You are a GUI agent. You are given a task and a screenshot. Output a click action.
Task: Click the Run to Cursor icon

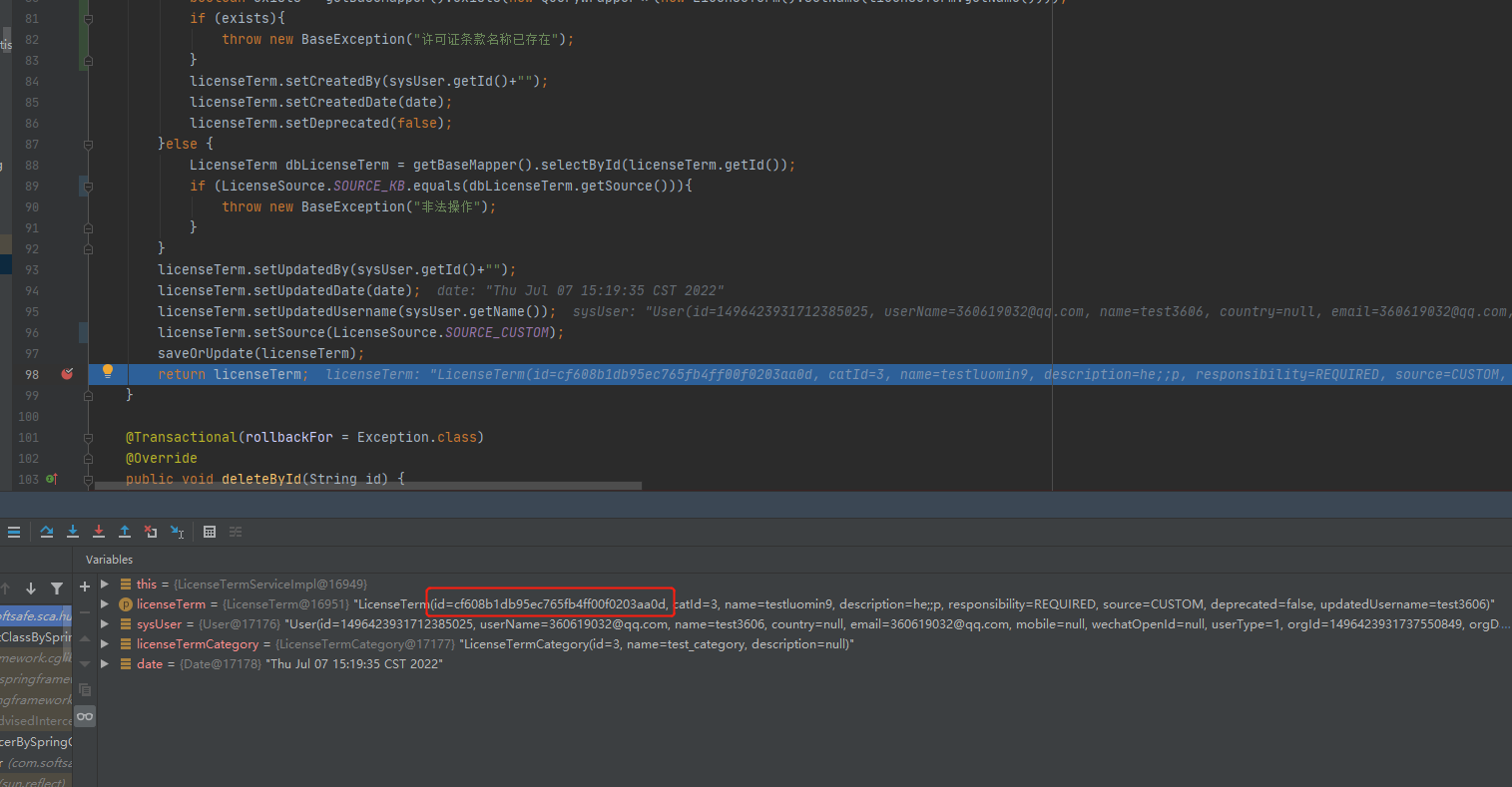point(177,532)
